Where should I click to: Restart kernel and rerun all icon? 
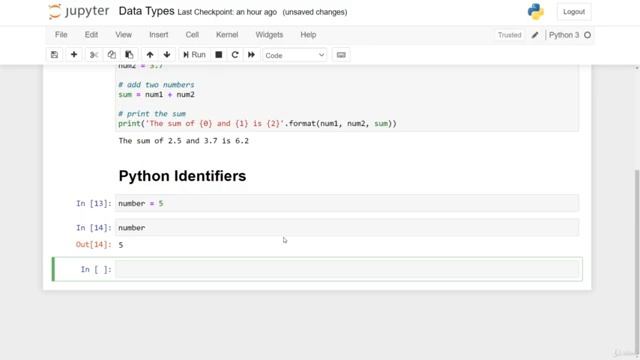[251, 55]
